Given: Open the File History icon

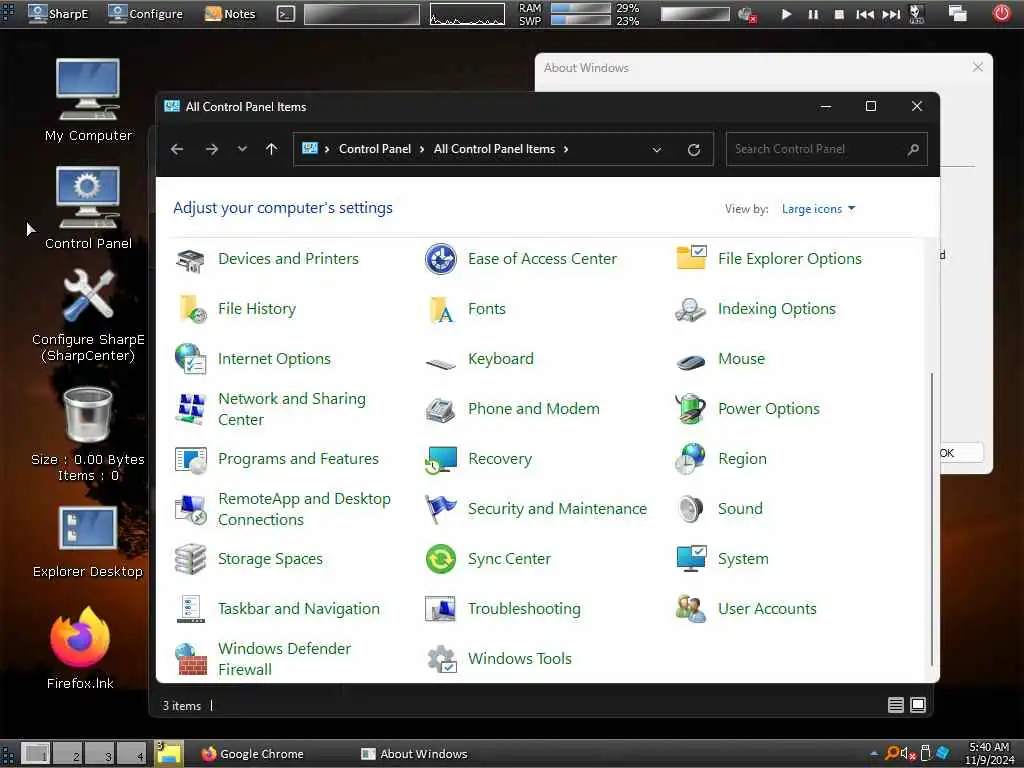Looking at the screenshot, I should click(x=191, y=309).
